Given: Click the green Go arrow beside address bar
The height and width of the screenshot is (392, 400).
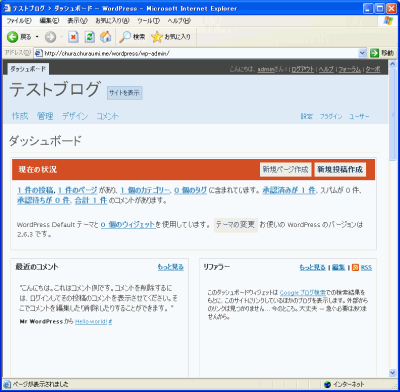Looking at the screenshot, I should [x=375, y=53].
